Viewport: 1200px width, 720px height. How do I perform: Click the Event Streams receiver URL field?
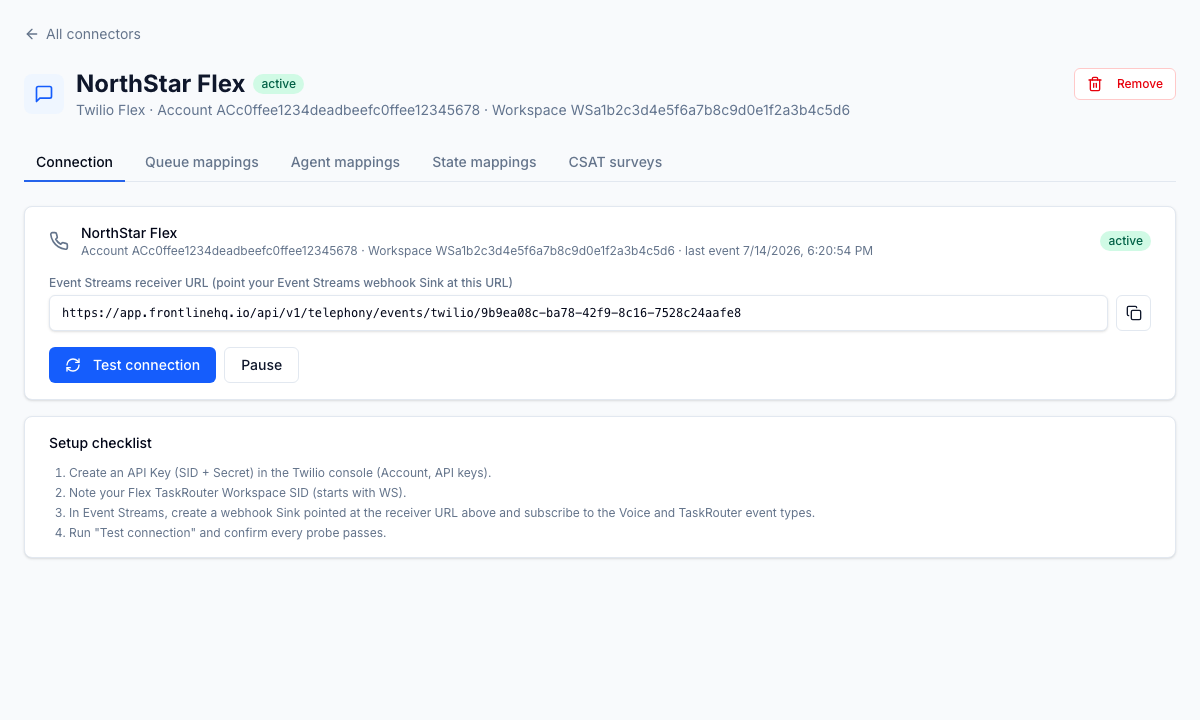pos(578,313)
